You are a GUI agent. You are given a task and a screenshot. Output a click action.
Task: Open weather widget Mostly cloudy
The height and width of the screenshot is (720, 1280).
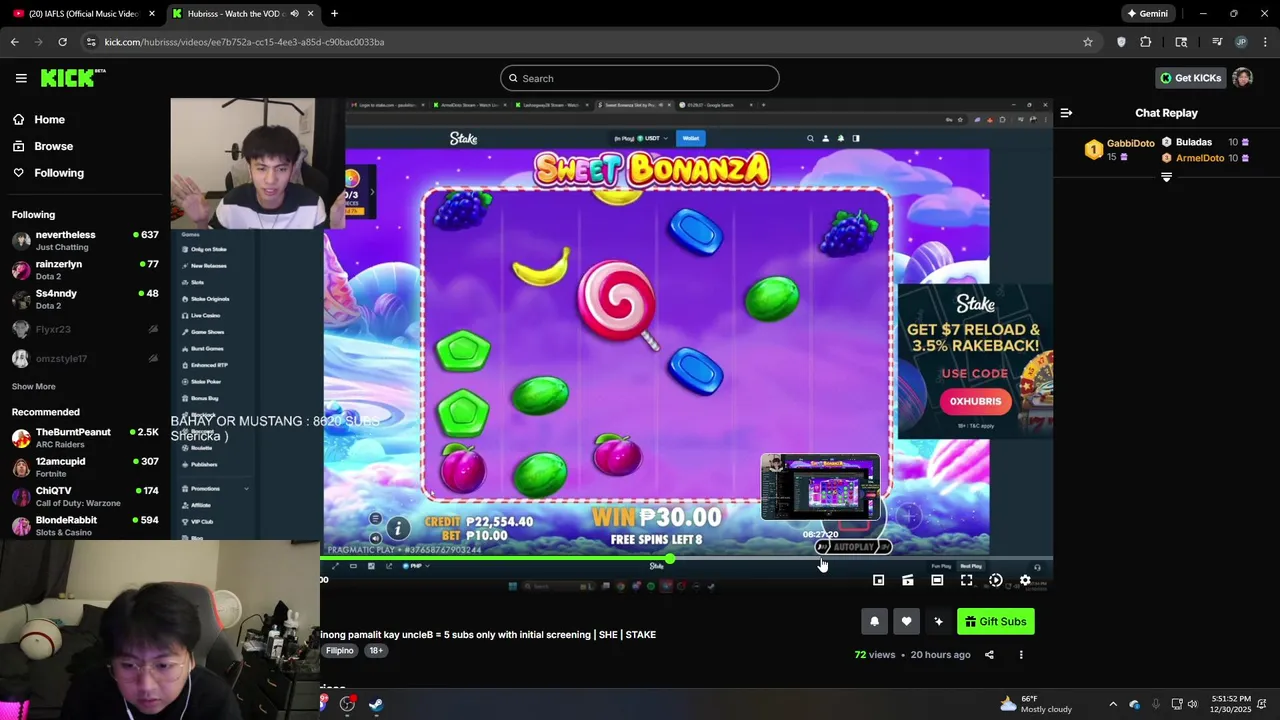tap(1035, 704)
